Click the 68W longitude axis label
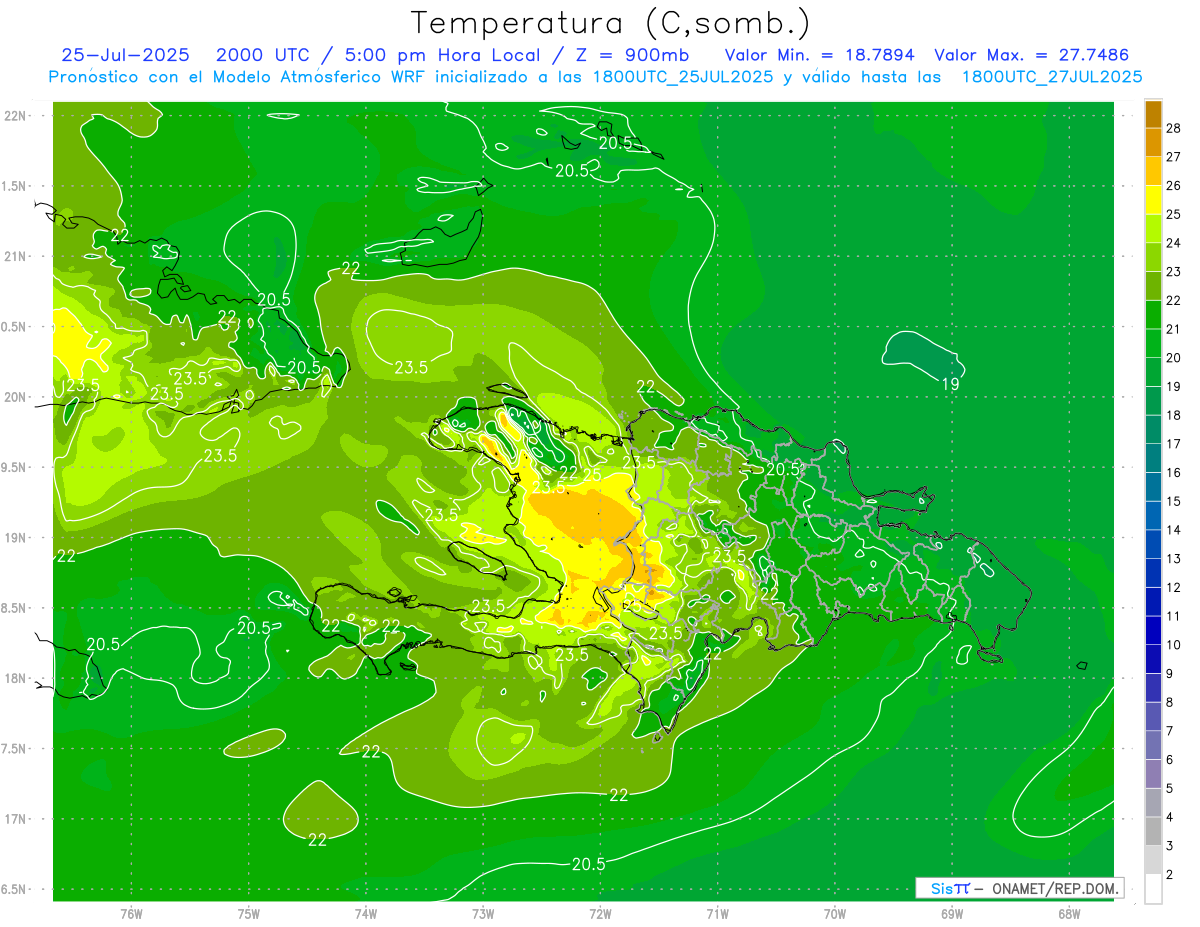The width and height of the screenshot is (1200, 927). [x=1068, y=914]
